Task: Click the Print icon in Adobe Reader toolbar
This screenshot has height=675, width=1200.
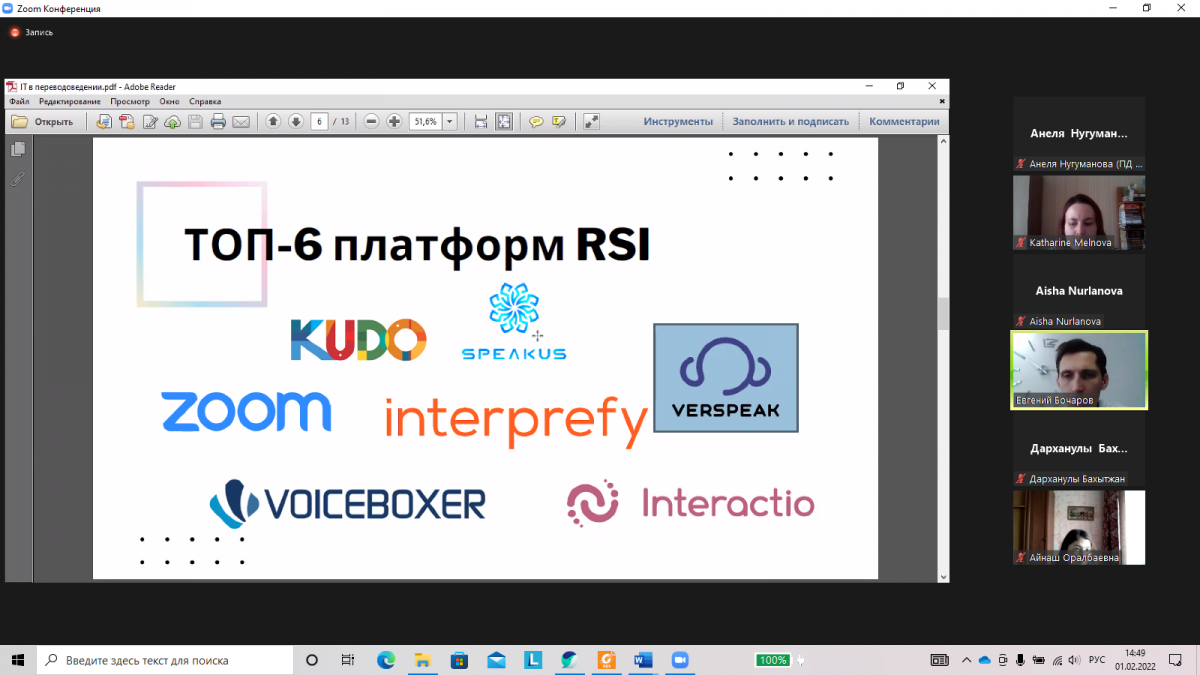Action: [218, 122]
